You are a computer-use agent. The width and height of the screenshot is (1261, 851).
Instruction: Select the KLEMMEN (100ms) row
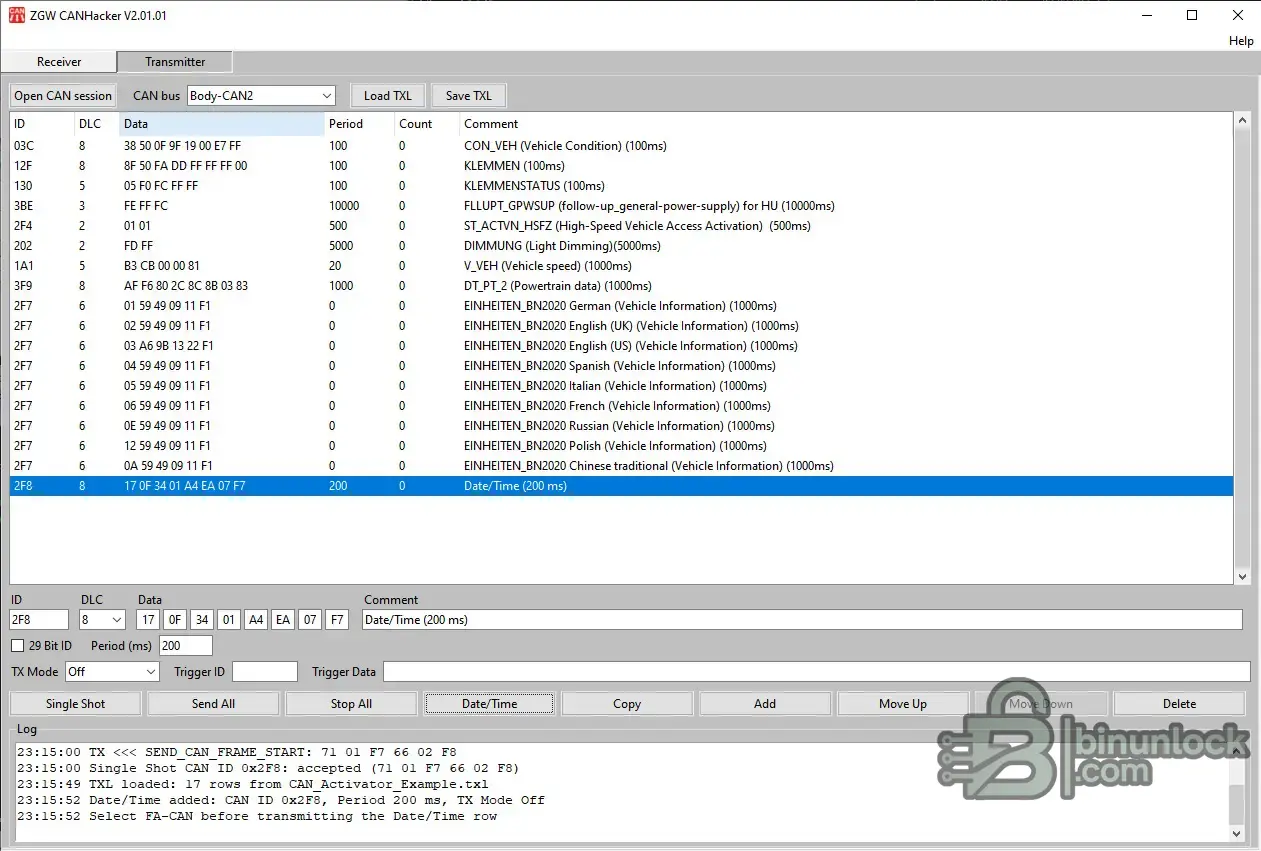tap(621, 166)
